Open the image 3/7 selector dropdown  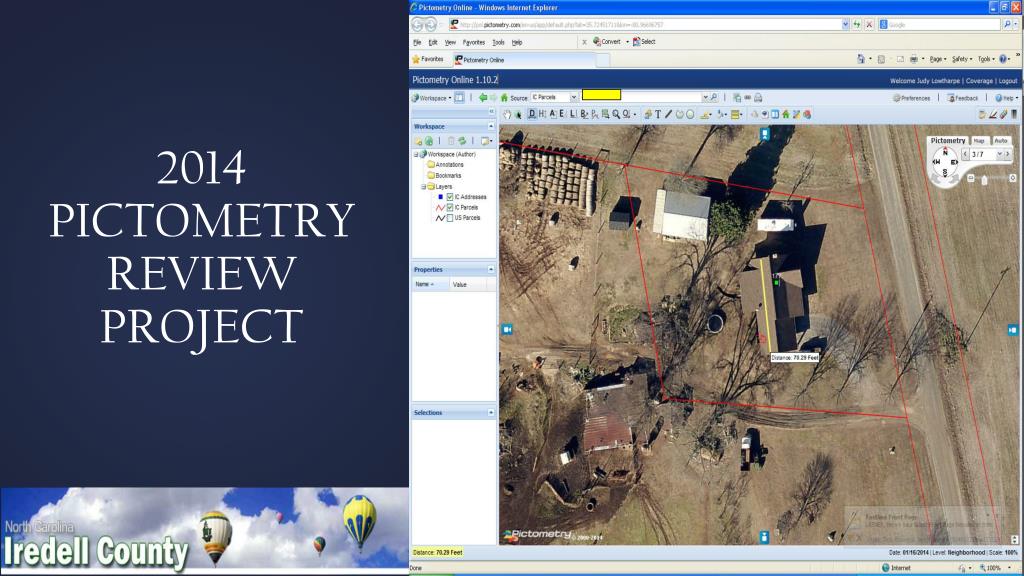click(x=1000, y=154)
